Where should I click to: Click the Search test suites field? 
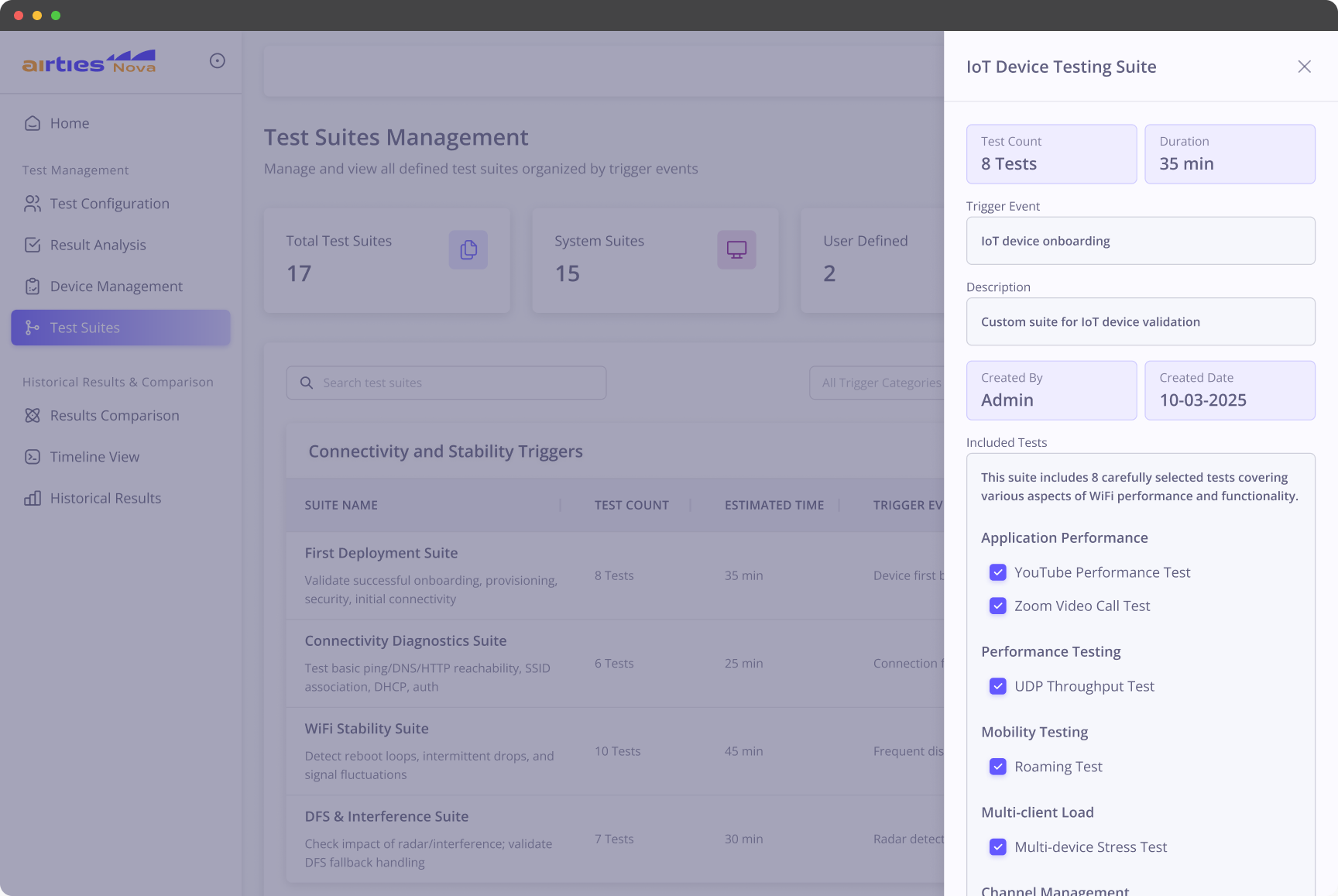coord(446,383)
